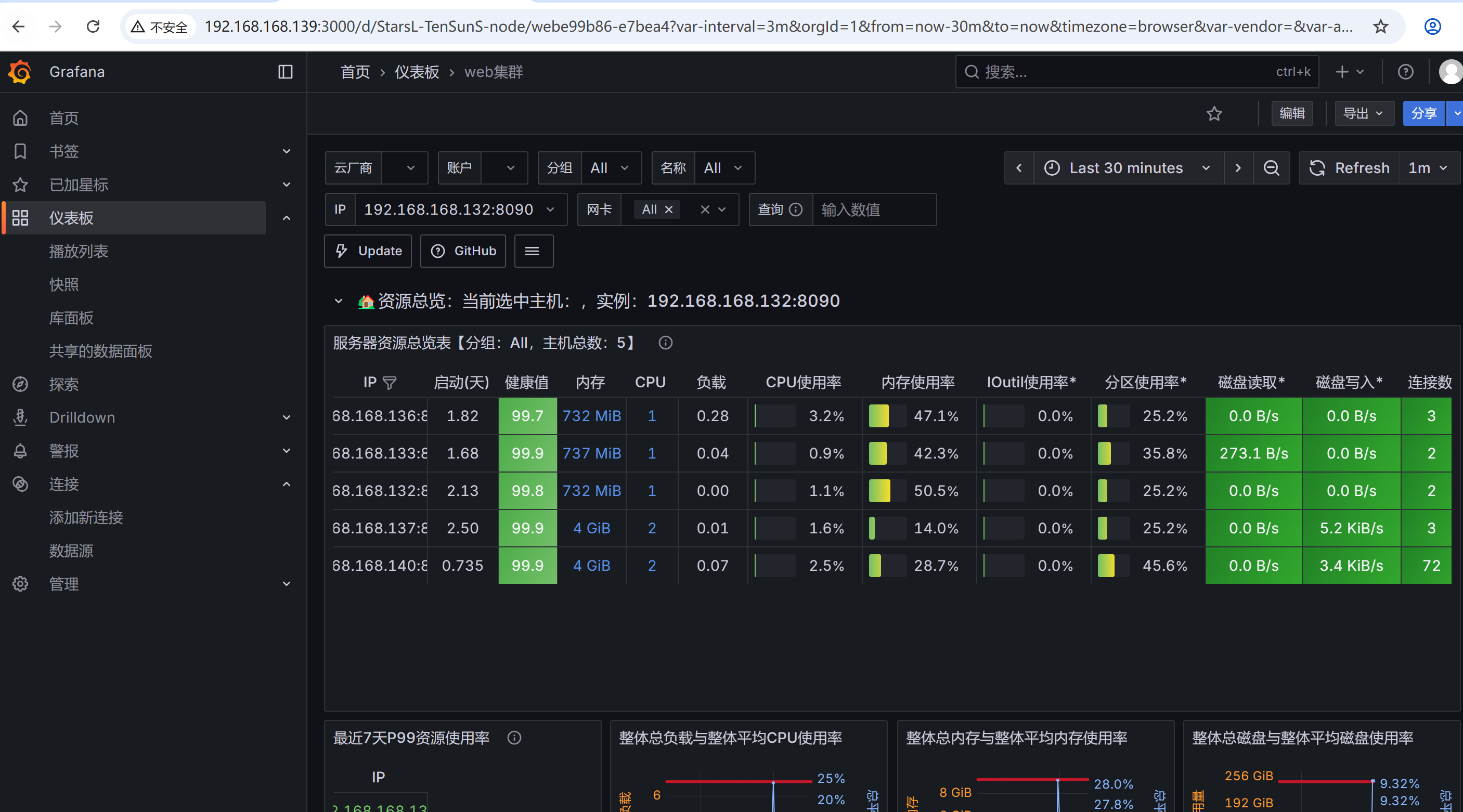
Task: Click the 输入数值 query input field
Action: click(x=874, y=209)
